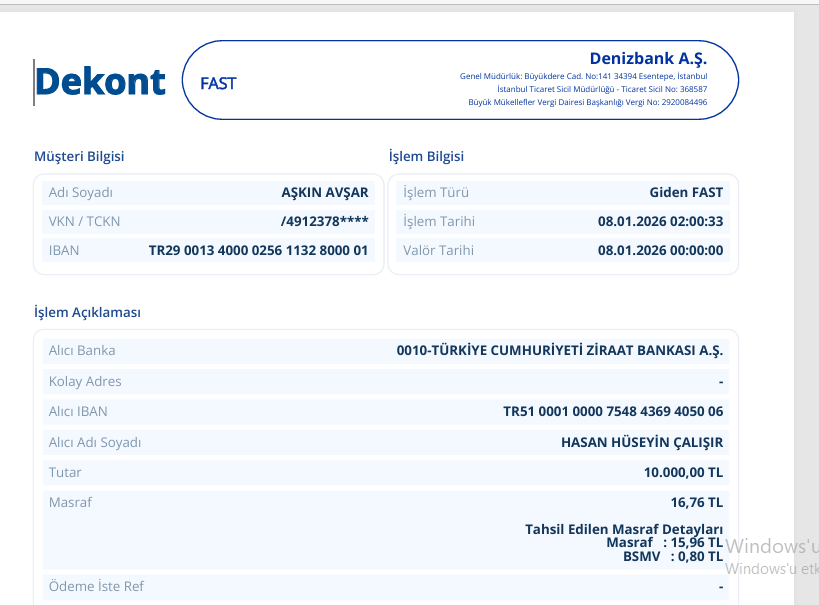
Task: Select IBAN TR29 0013 4000 0256 1132 8000 01
Action: click(259, 251)
